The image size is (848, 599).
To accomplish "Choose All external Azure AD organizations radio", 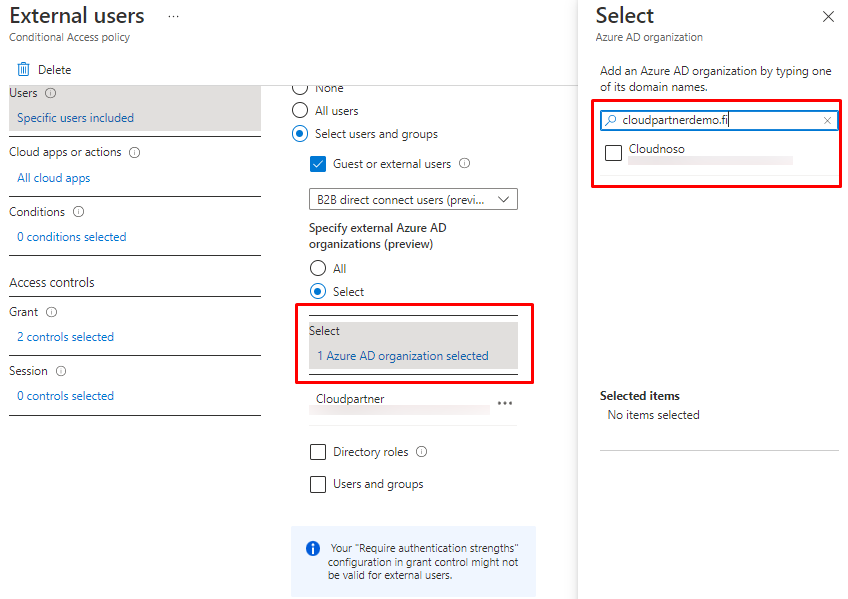I will tap(318, 269).
